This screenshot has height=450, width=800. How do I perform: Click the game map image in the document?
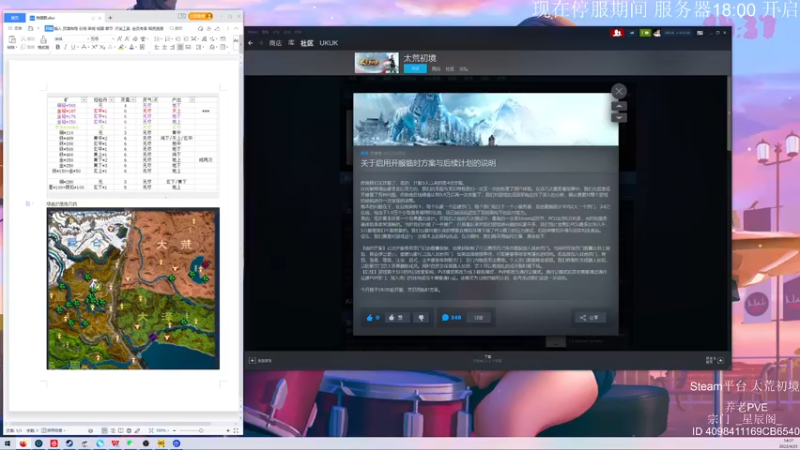tap(133, 288)
